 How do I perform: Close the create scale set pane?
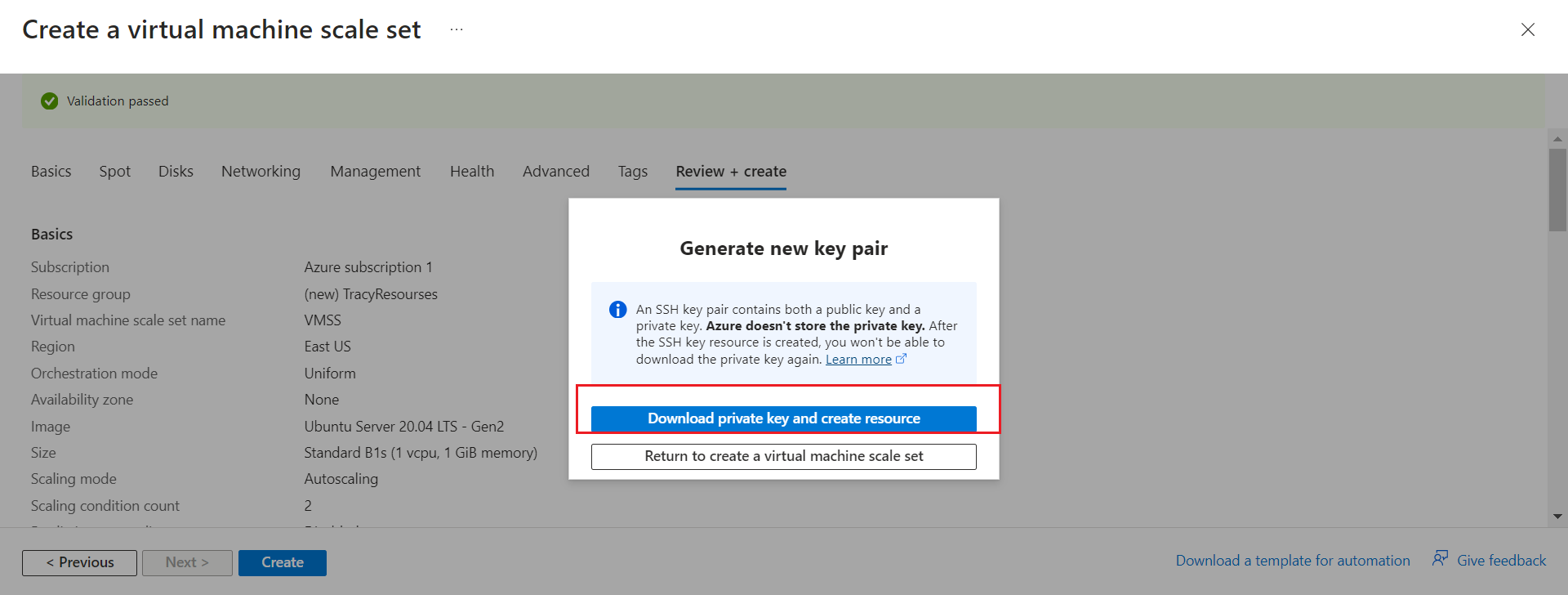[1527, 30]
